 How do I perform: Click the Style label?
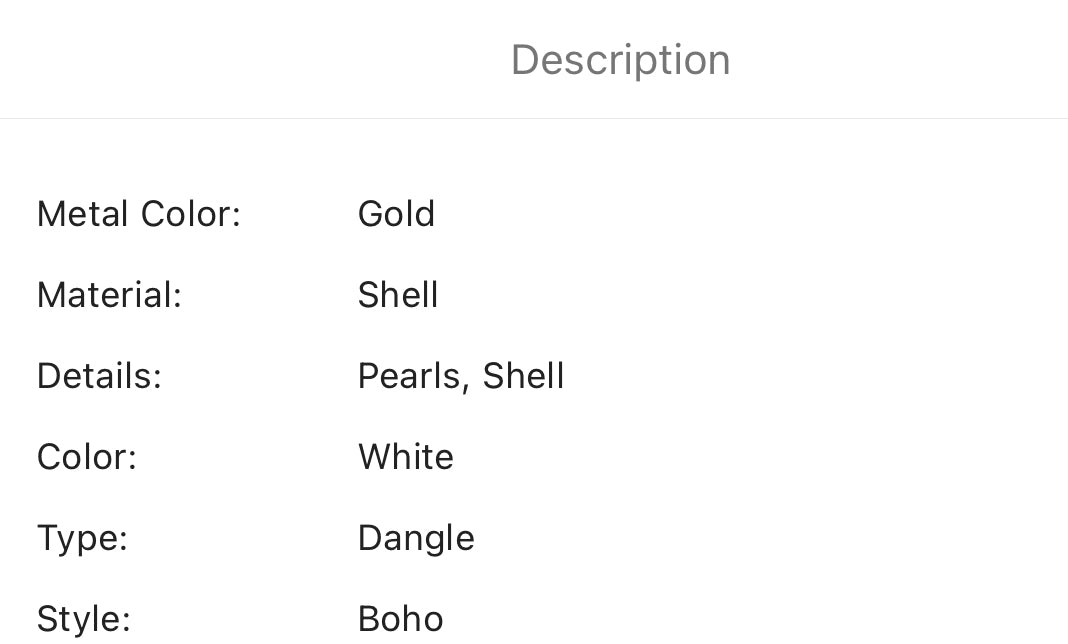pyautogui.click(x=84, y=619)
